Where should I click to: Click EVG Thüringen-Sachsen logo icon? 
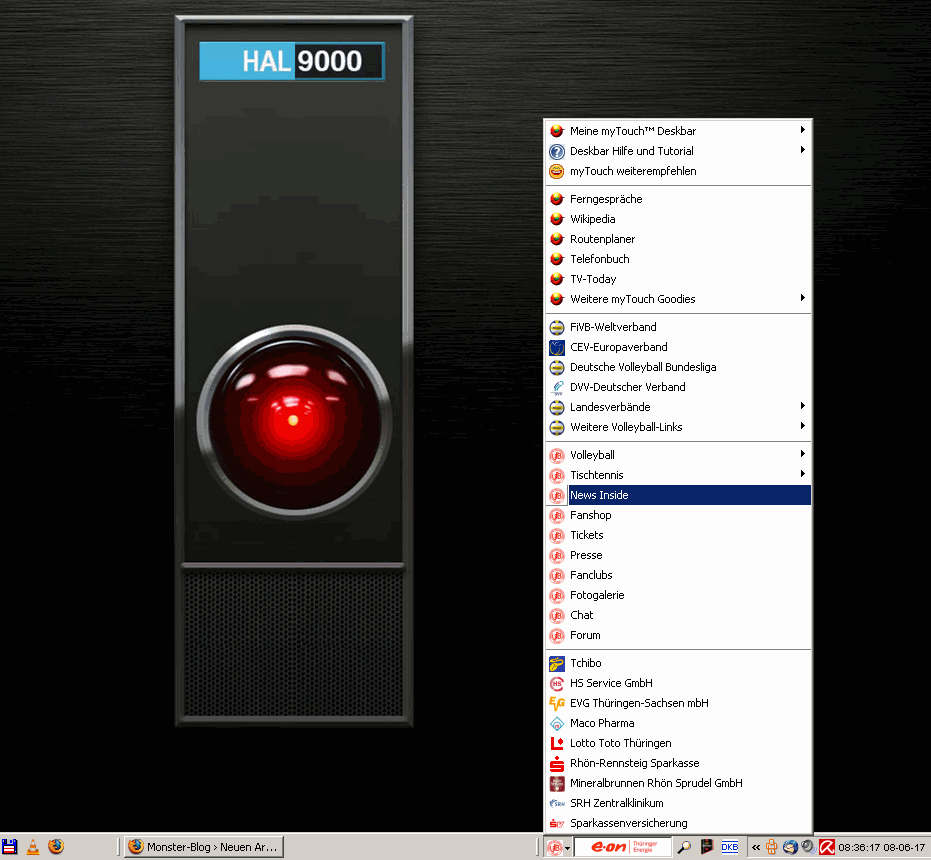pos(556,703)
